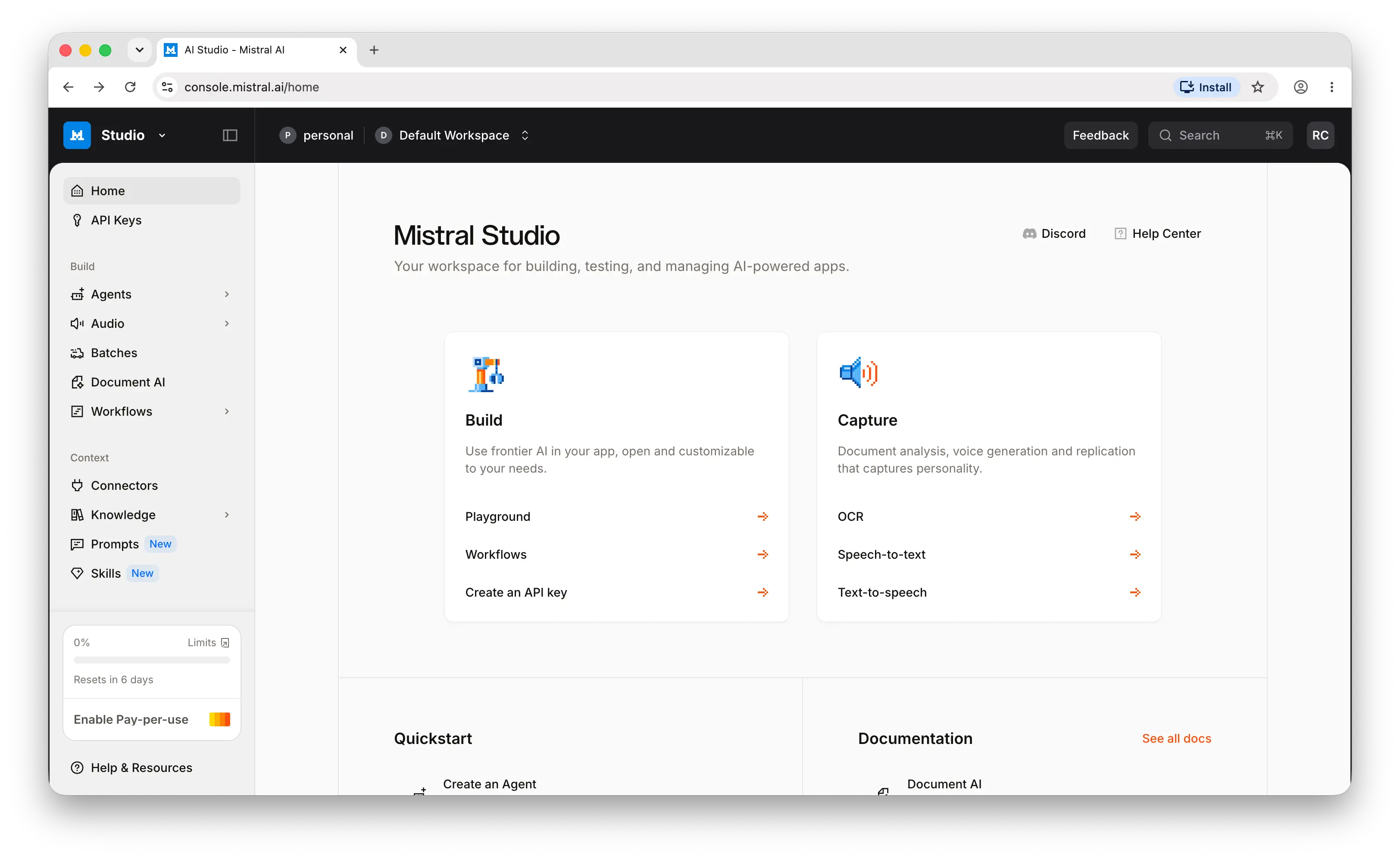Open the tab search dropdown arrow
This screenshot has height=859, width=1400.
(139, 50)
